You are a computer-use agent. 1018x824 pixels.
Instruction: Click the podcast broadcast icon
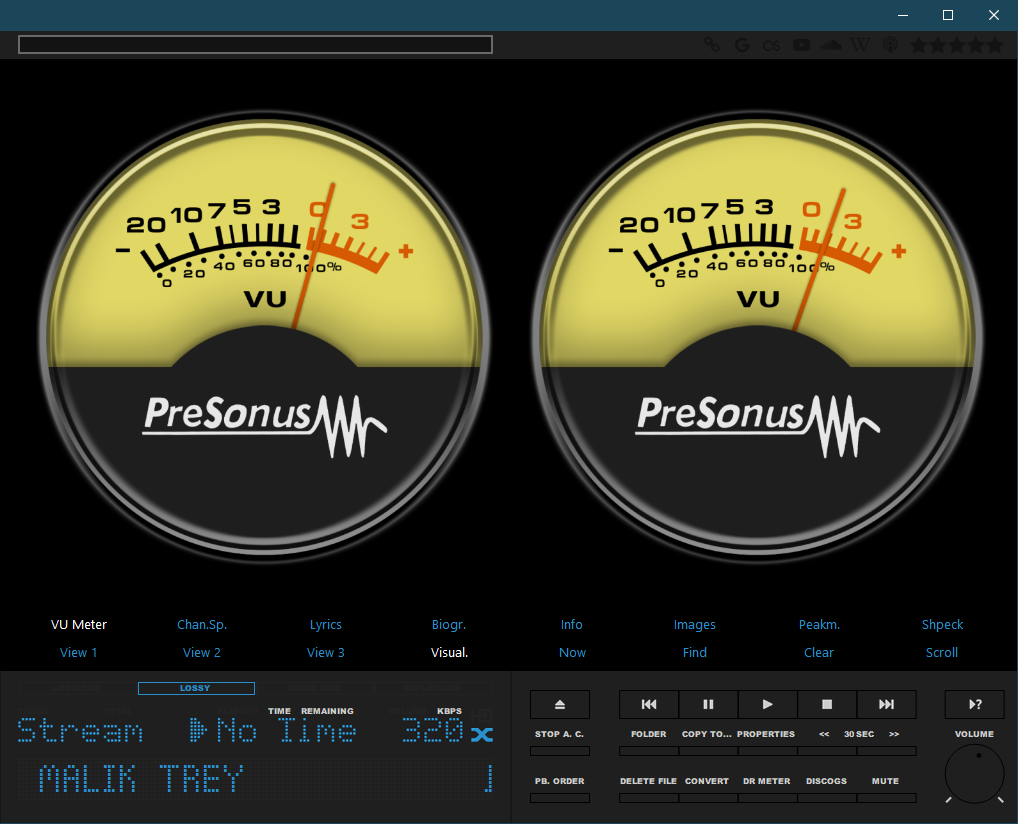[890, 45]
